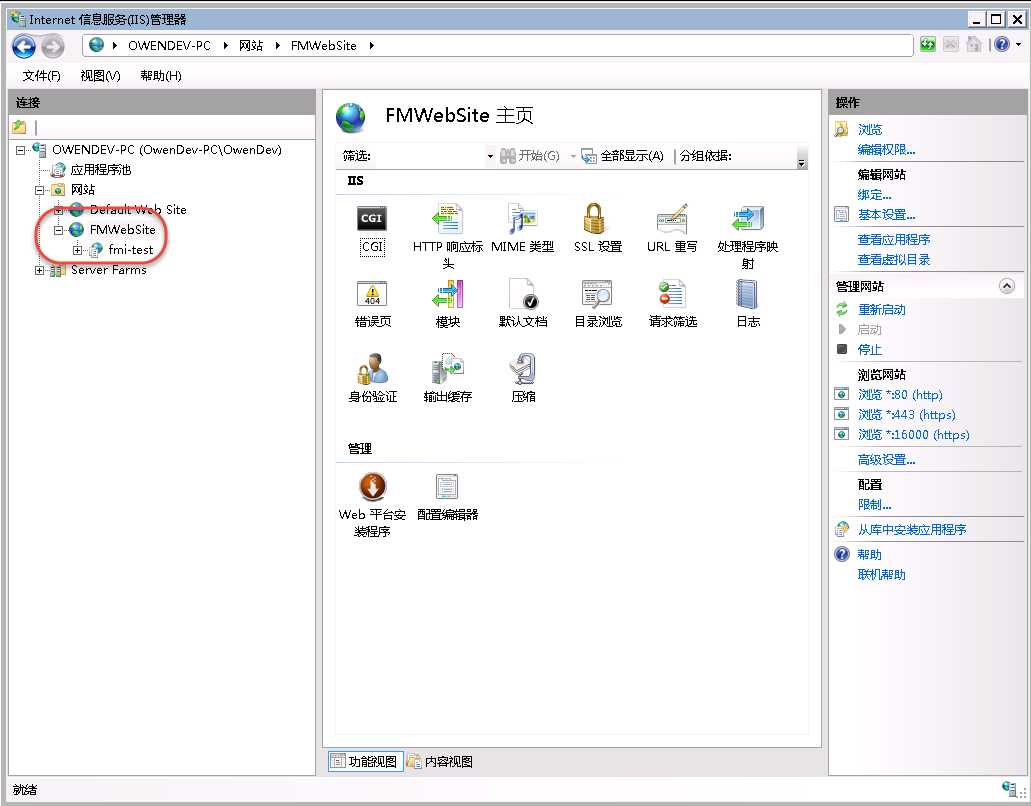This screenshot has width=1031, height=806.
Task: Open the 日志 notebook icon
Action: [x=747, y=294]
